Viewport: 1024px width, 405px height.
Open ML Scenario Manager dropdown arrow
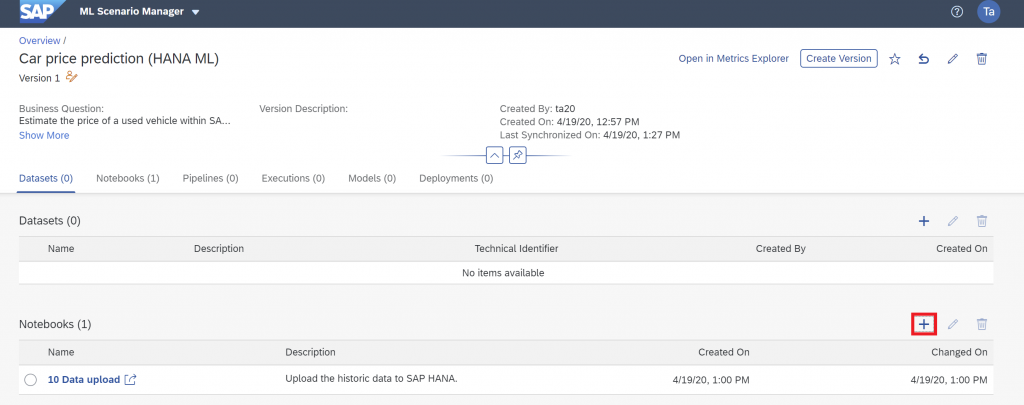tap(195, 12)
